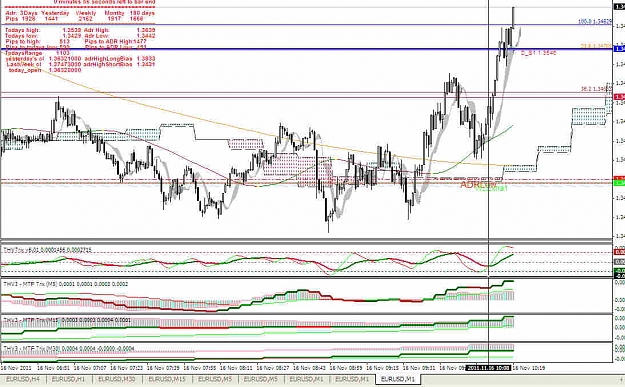Viewport: 625px width, 387px height.
Task: Switch to the EURUSD,H1 chart tab
Action: pyautogui.click(x=69, y=379)
